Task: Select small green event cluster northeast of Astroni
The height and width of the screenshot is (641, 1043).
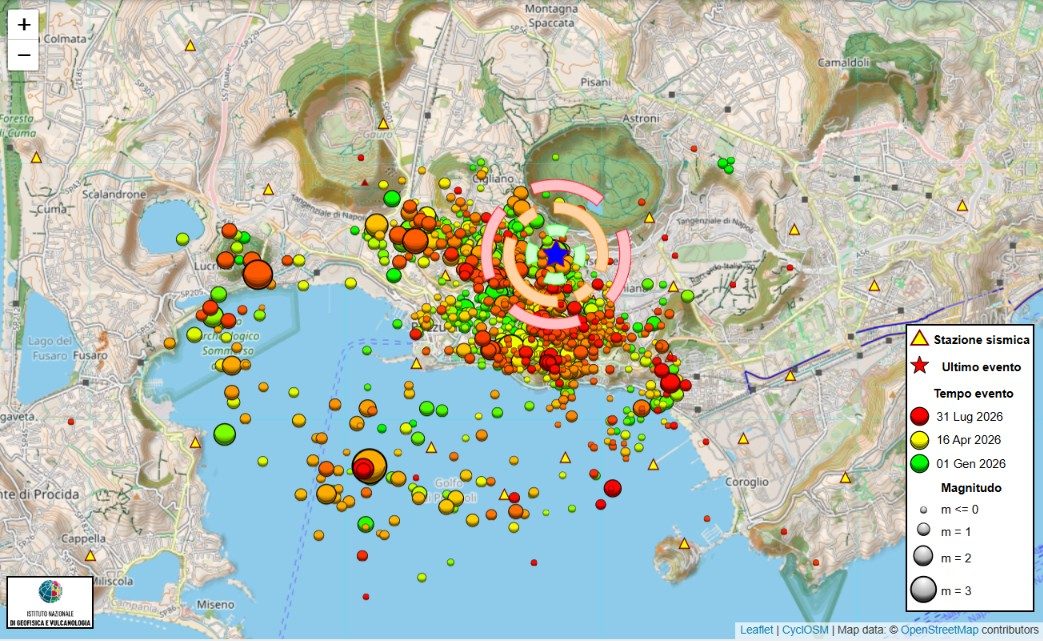Action: coord(726,164)
